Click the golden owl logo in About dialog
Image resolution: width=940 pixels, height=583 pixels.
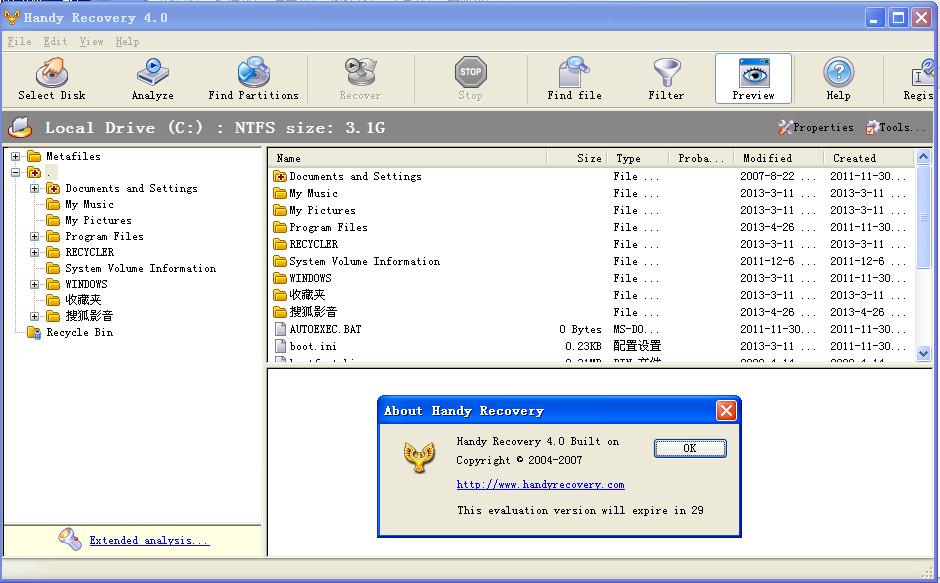pos(419,457)
